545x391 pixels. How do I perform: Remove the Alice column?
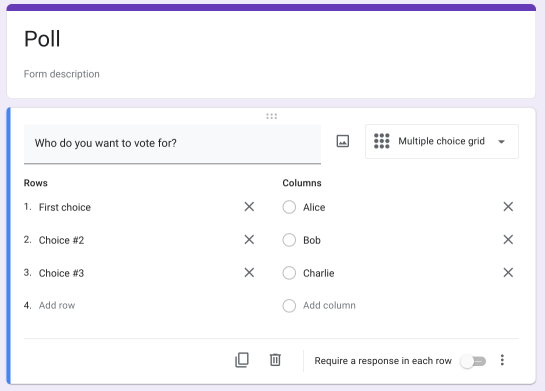(508, 207)
